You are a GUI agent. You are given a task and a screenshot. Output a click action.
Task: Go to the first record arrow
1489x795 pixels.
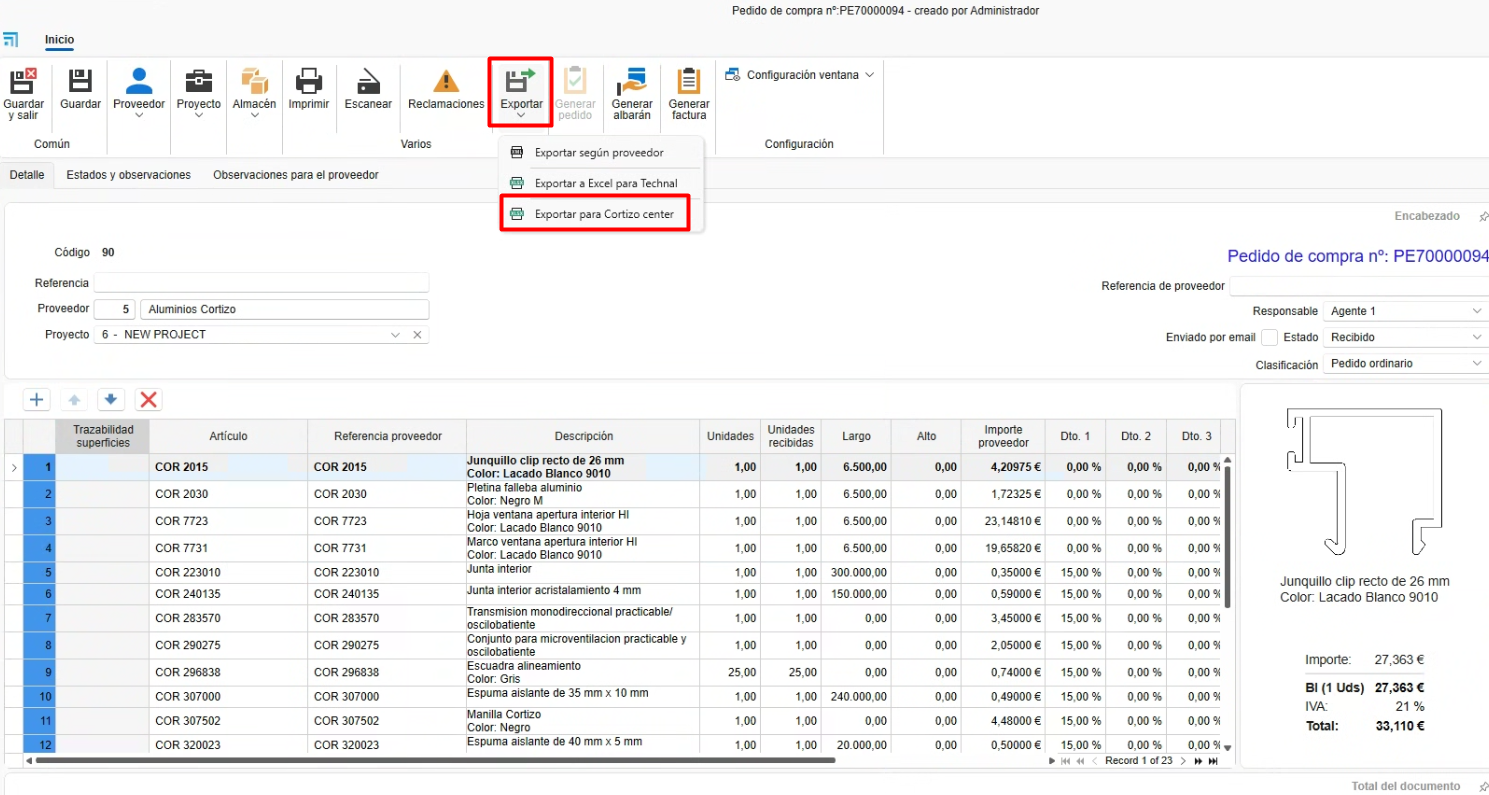pos(1066,761)
